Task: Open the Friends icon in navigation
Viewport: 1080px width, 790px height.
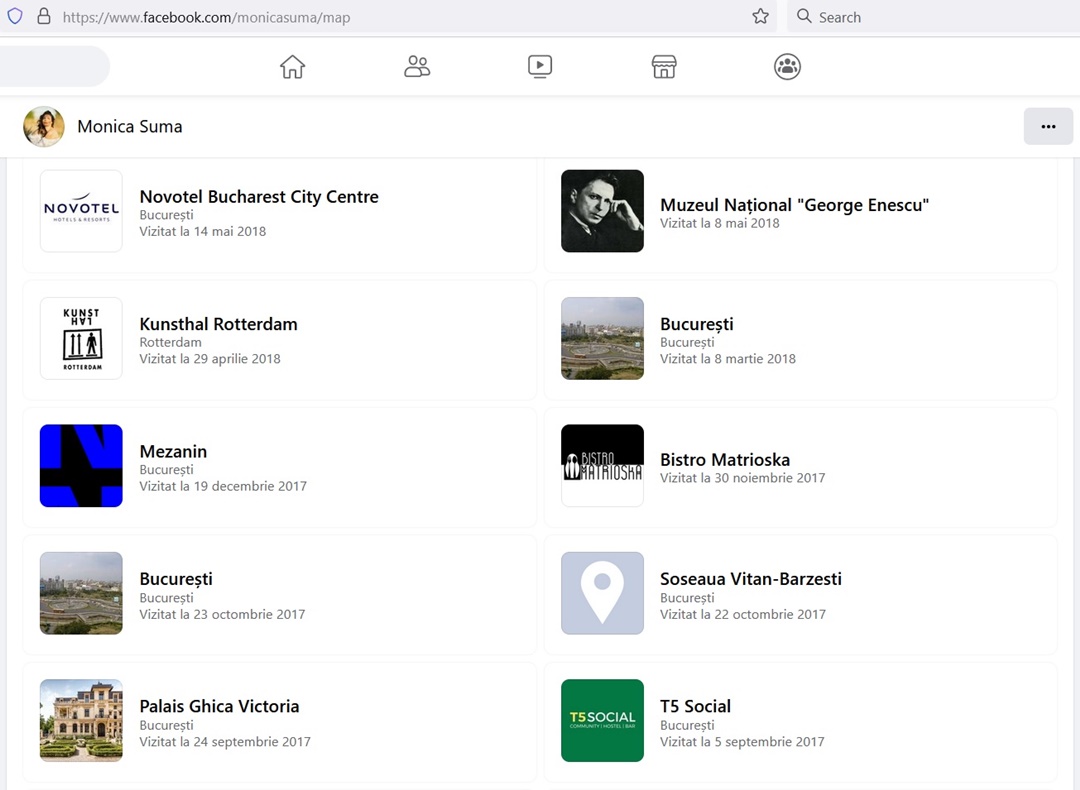Action: point(417,67)
